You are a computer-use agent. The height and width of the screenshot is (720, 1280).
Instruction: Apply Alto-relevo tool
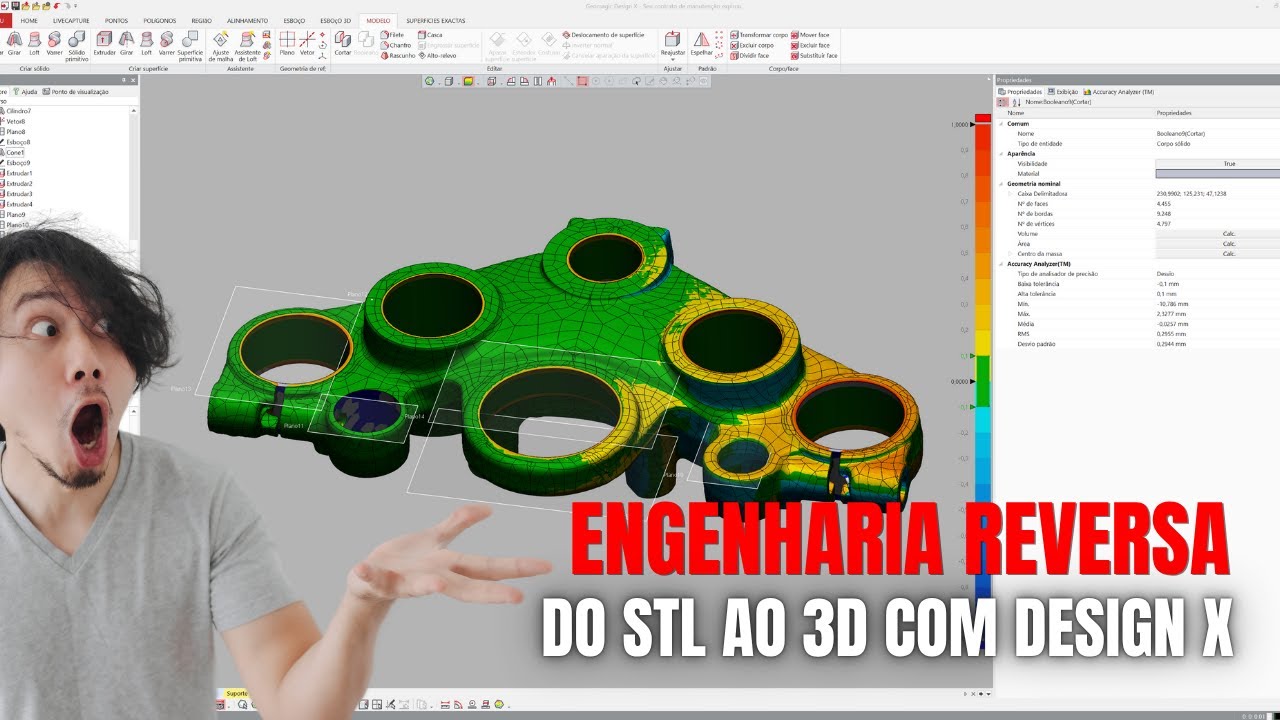tap(437, 55)
